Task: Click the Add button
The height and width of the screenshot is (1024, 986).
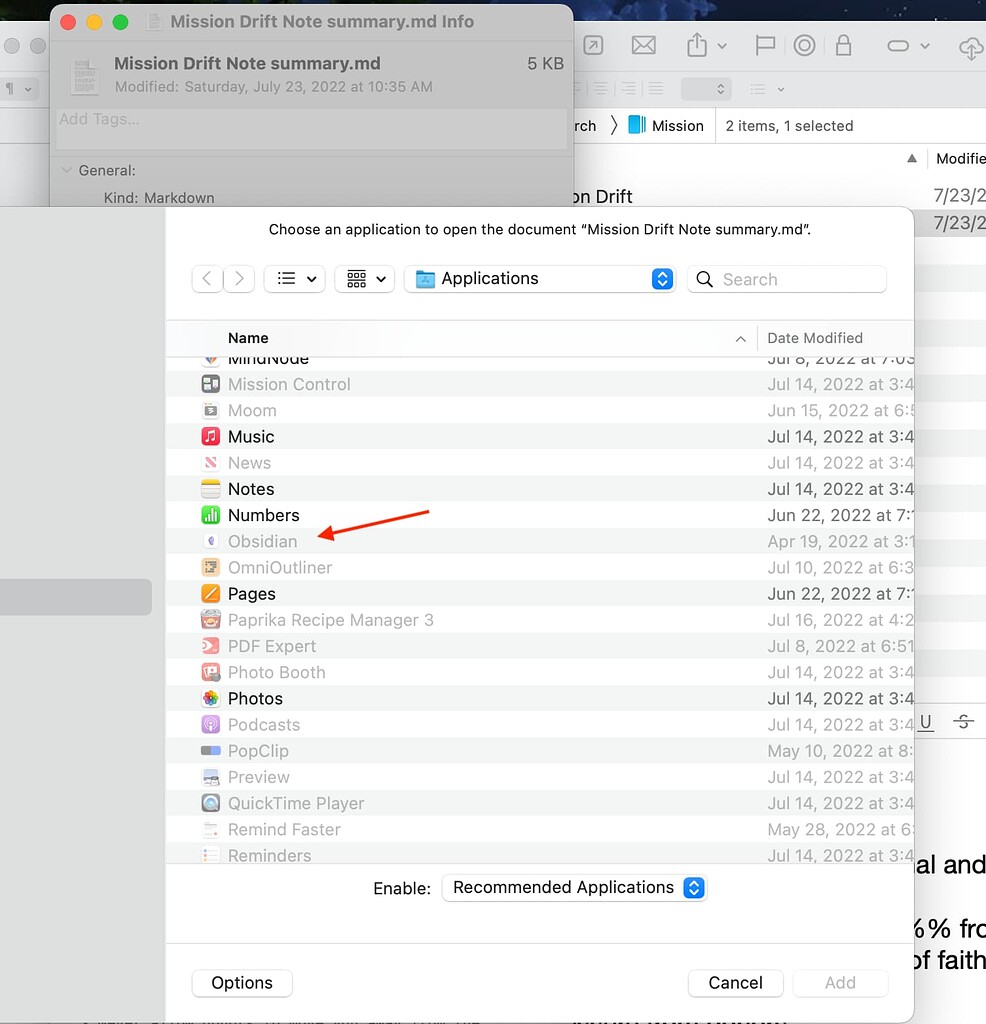Action: pos(840,983)
